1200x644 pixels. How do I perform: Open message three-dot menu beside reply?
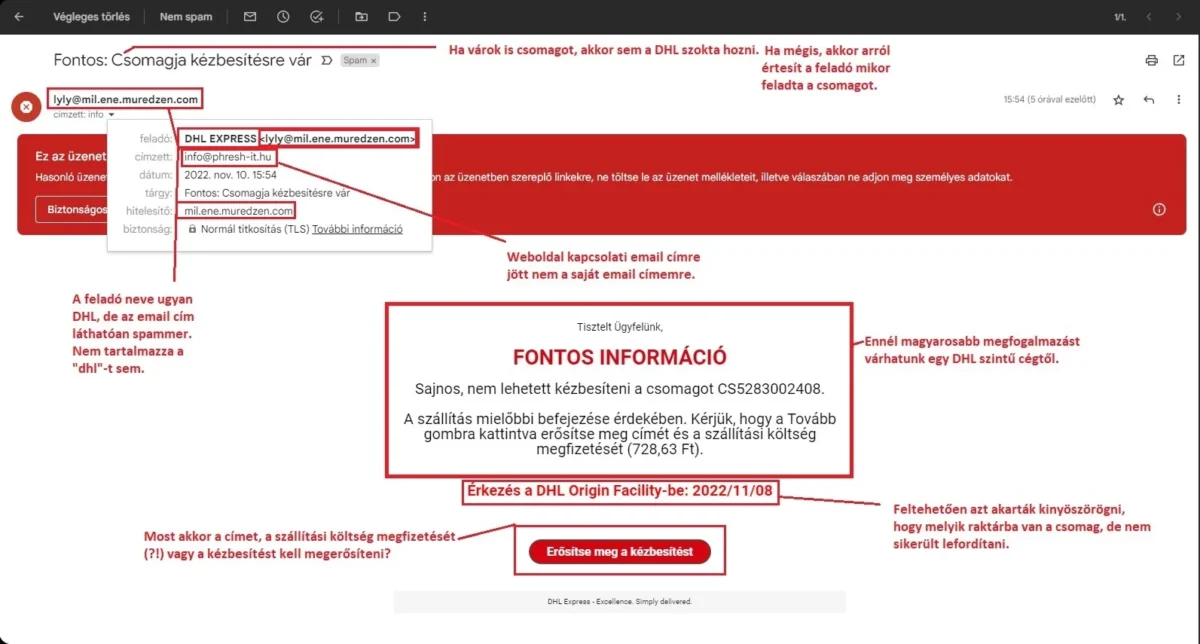coord(1179,100)
